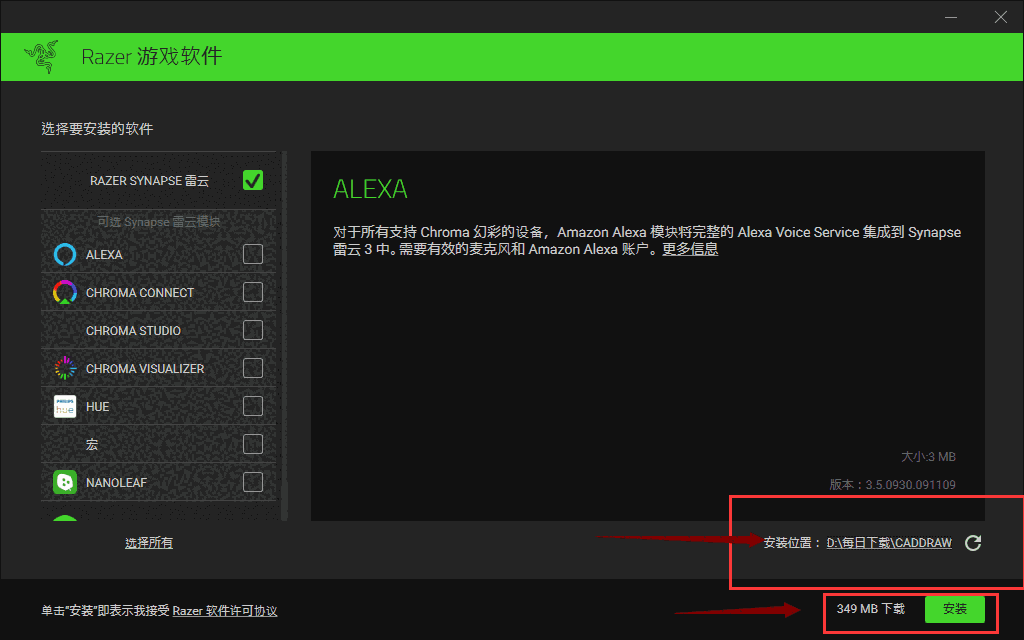Open the 更多信息 link
The height and width of the screenshot is (640, 1024).
click(x=690, y=249)
